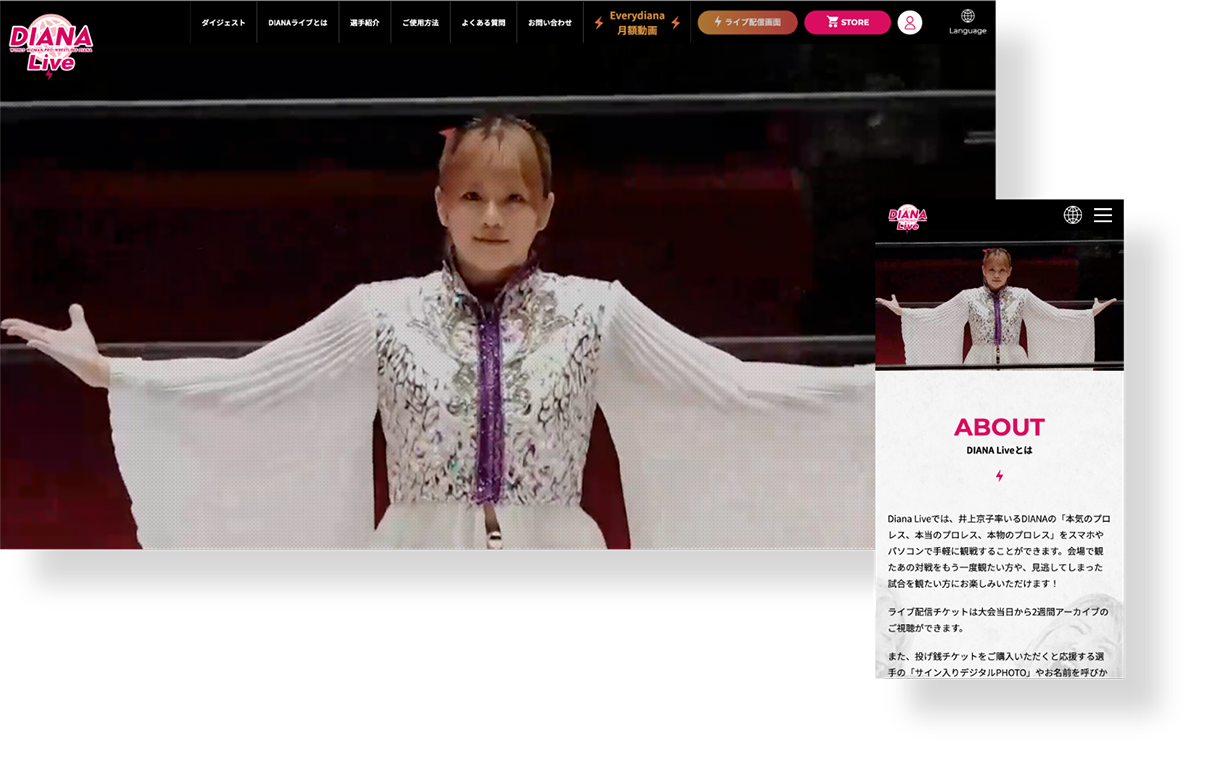Image resolution: width=1220 pixels, height=760 pixels.
Task: Open the user account profile icon
Action: coord(909,23)
